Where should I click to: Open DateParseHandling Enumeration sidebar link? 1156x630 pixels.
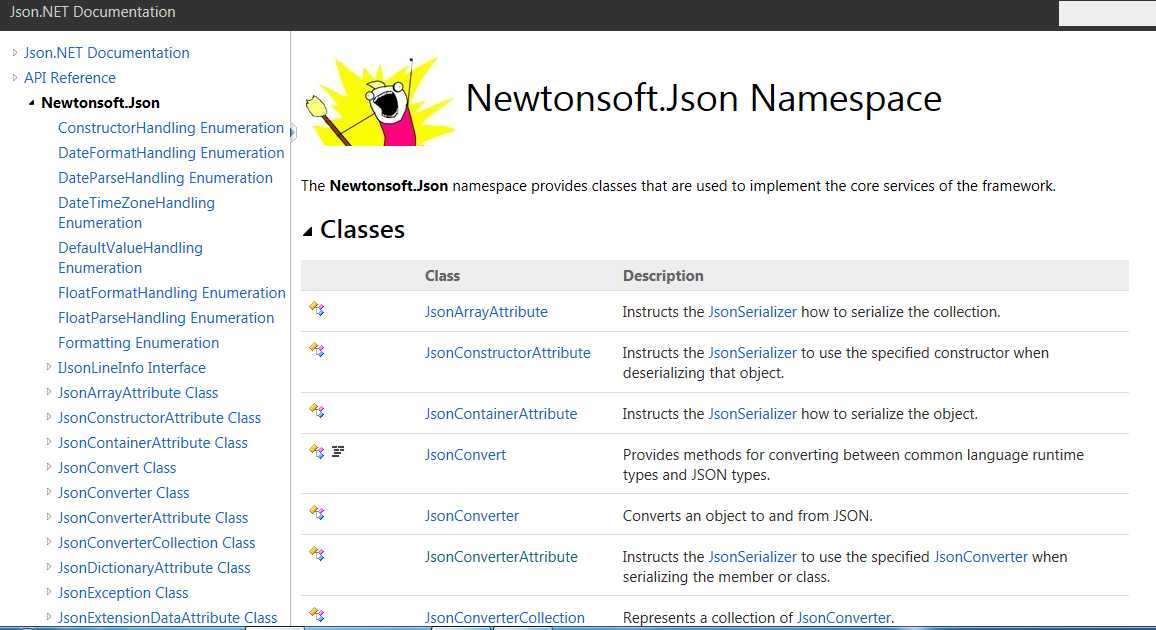tap(165, 178)
